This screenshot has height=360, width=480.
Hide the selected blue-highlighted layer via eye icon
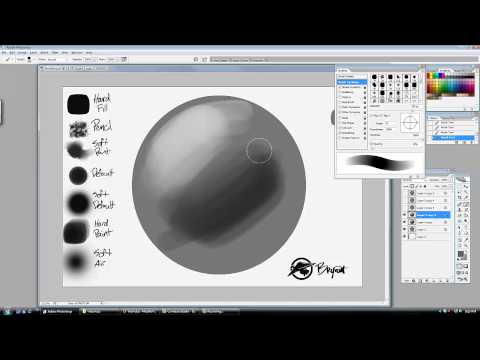tap(405, 215)
